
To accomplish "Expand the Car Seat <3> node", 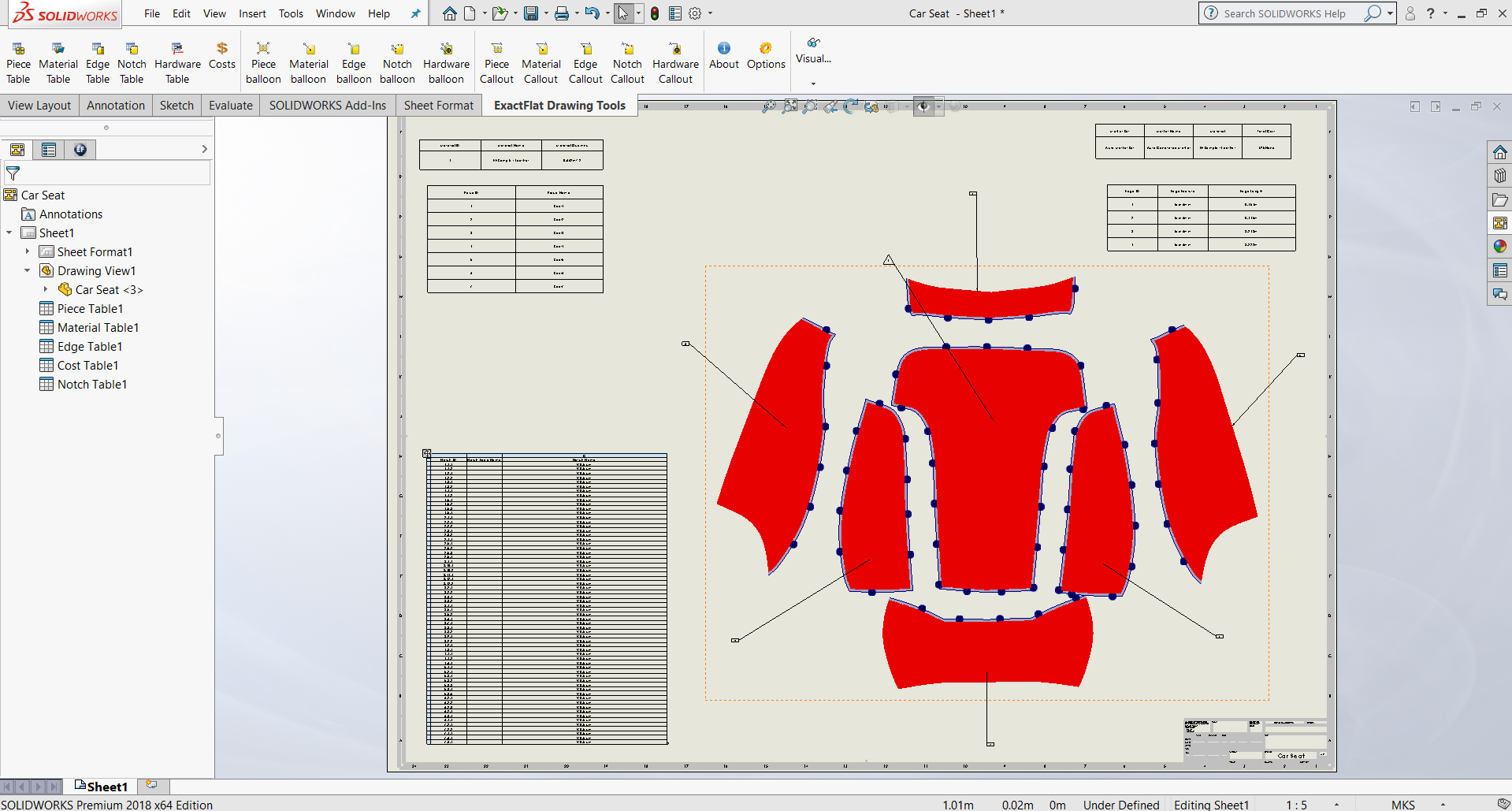I will tap(46, 290).
